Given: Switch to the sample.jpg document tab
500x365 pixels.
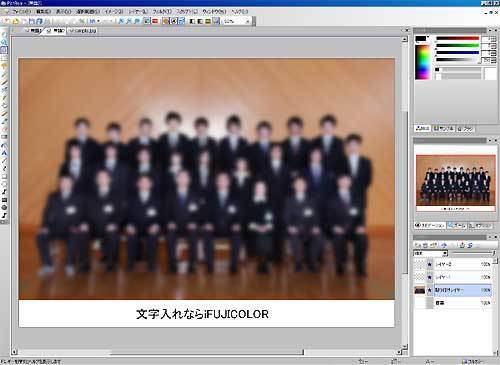Looking at the screenshot, I should click(x=83, y=31).
